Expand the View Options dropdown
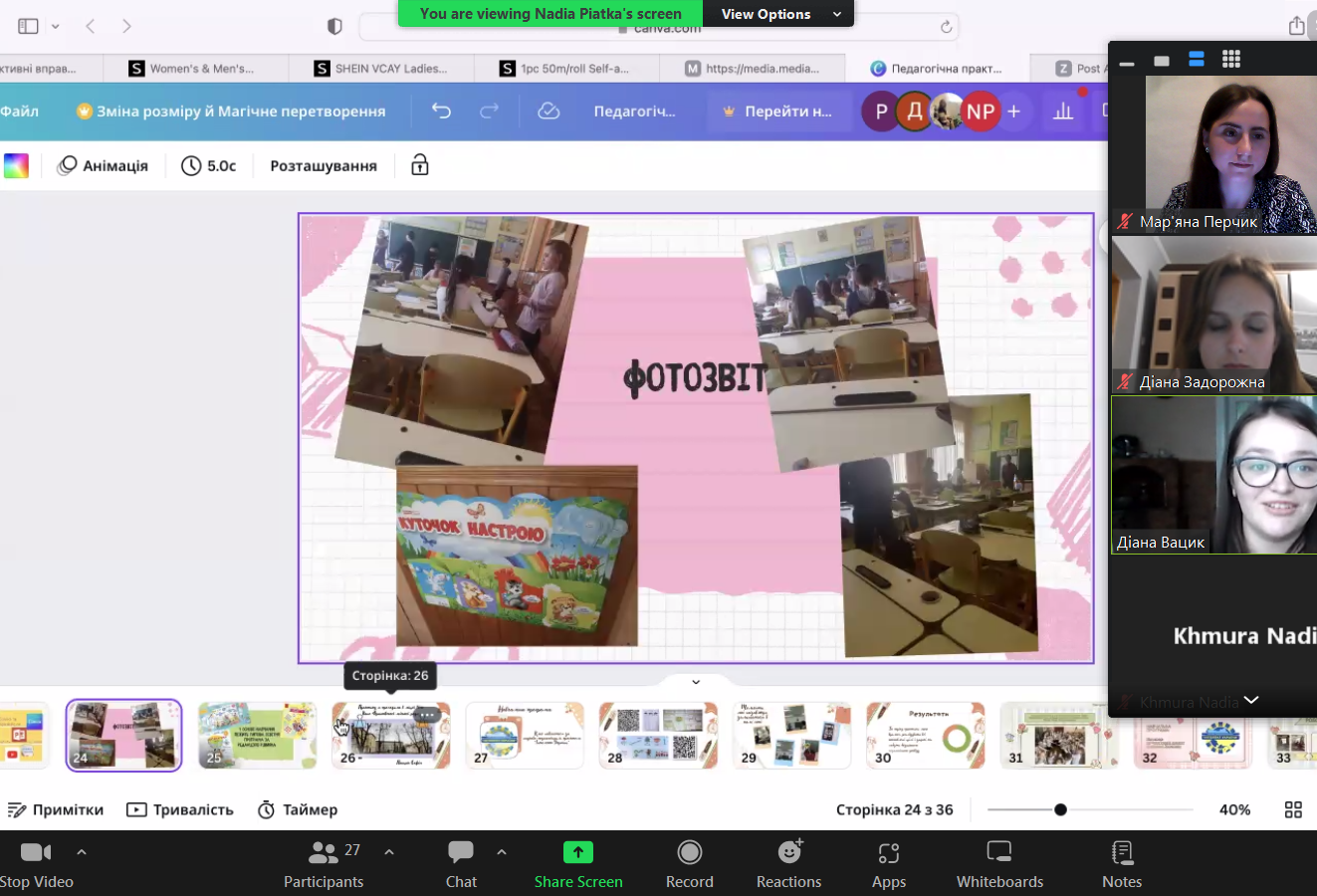Screen dimensions: 1317x896 click(779, 14)
